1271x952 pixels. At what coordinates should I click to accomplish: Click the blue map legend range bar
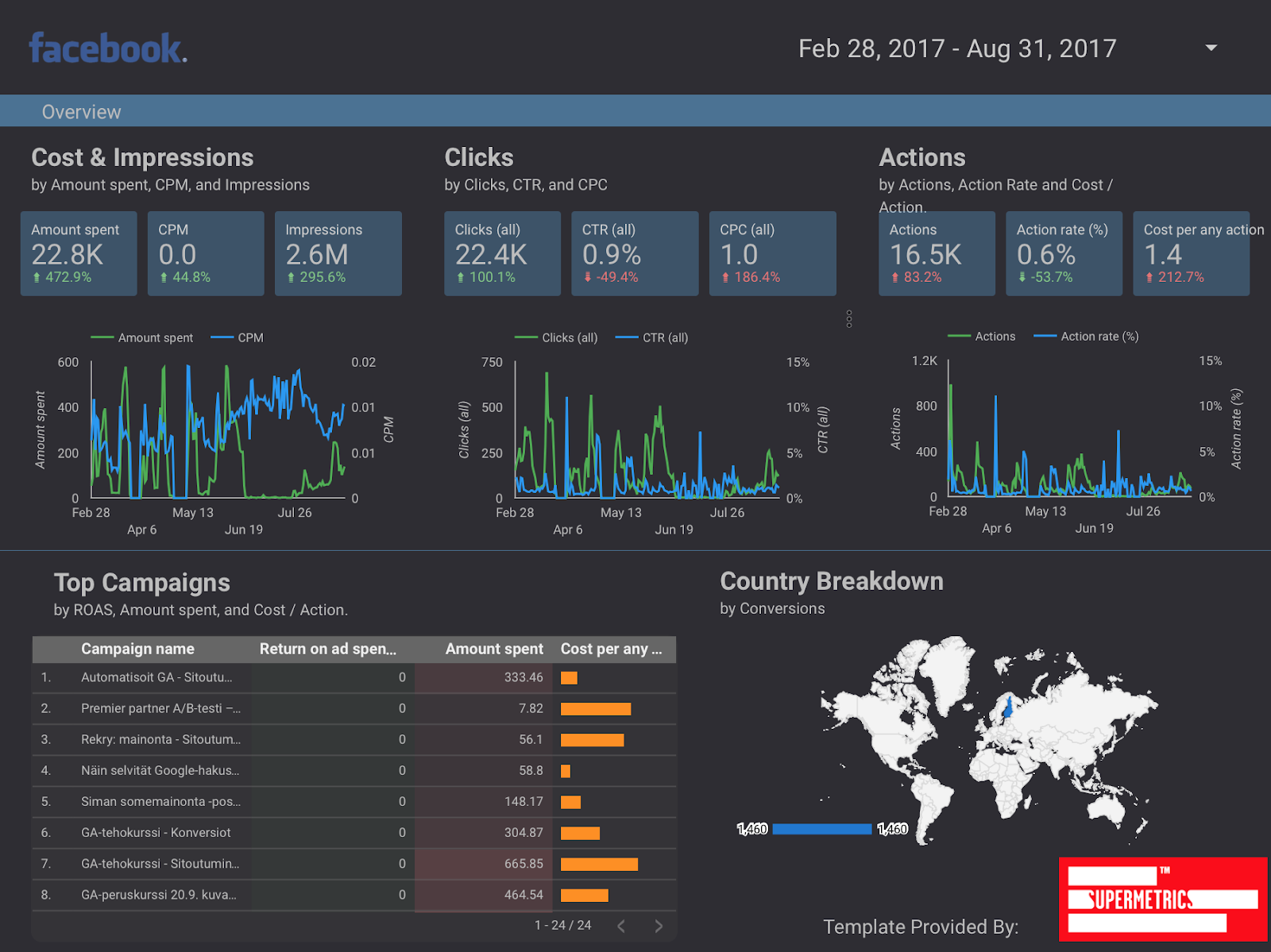[x=821, y=829]
